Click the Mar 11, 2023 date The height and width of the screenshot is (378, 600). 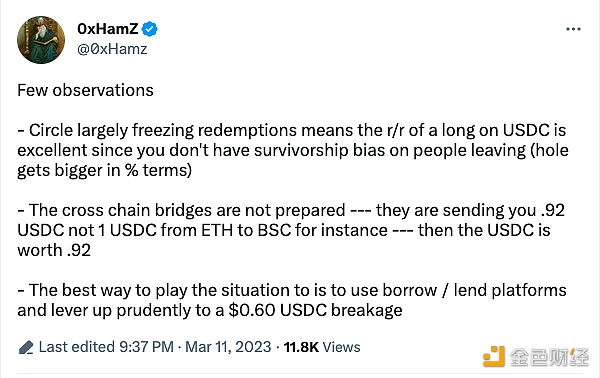[x=228, y=347]
